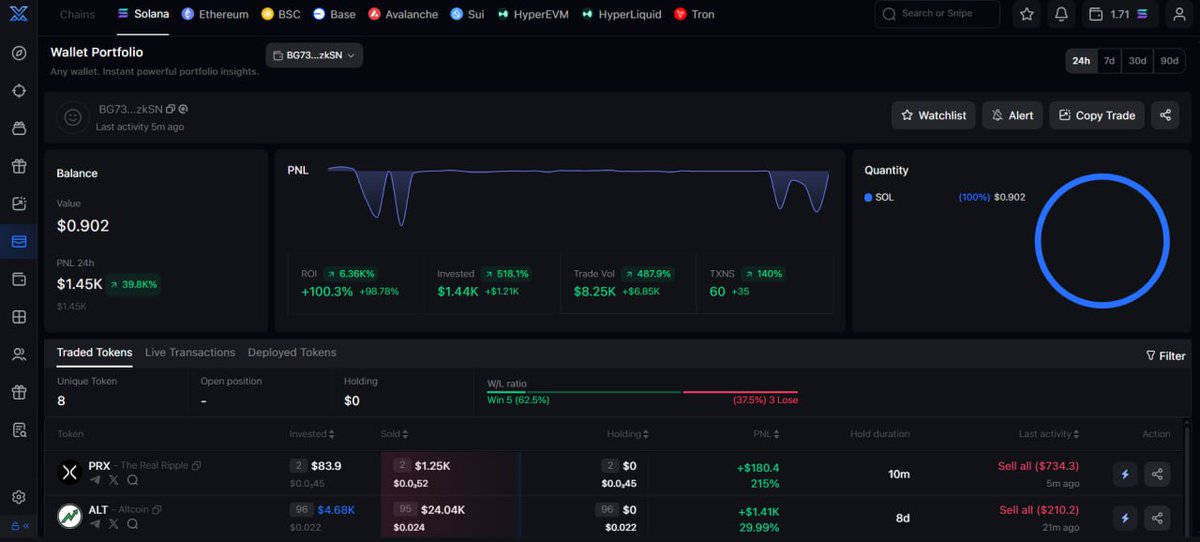
Task: Open the Deployed Tokens tab
Action: 292,352
